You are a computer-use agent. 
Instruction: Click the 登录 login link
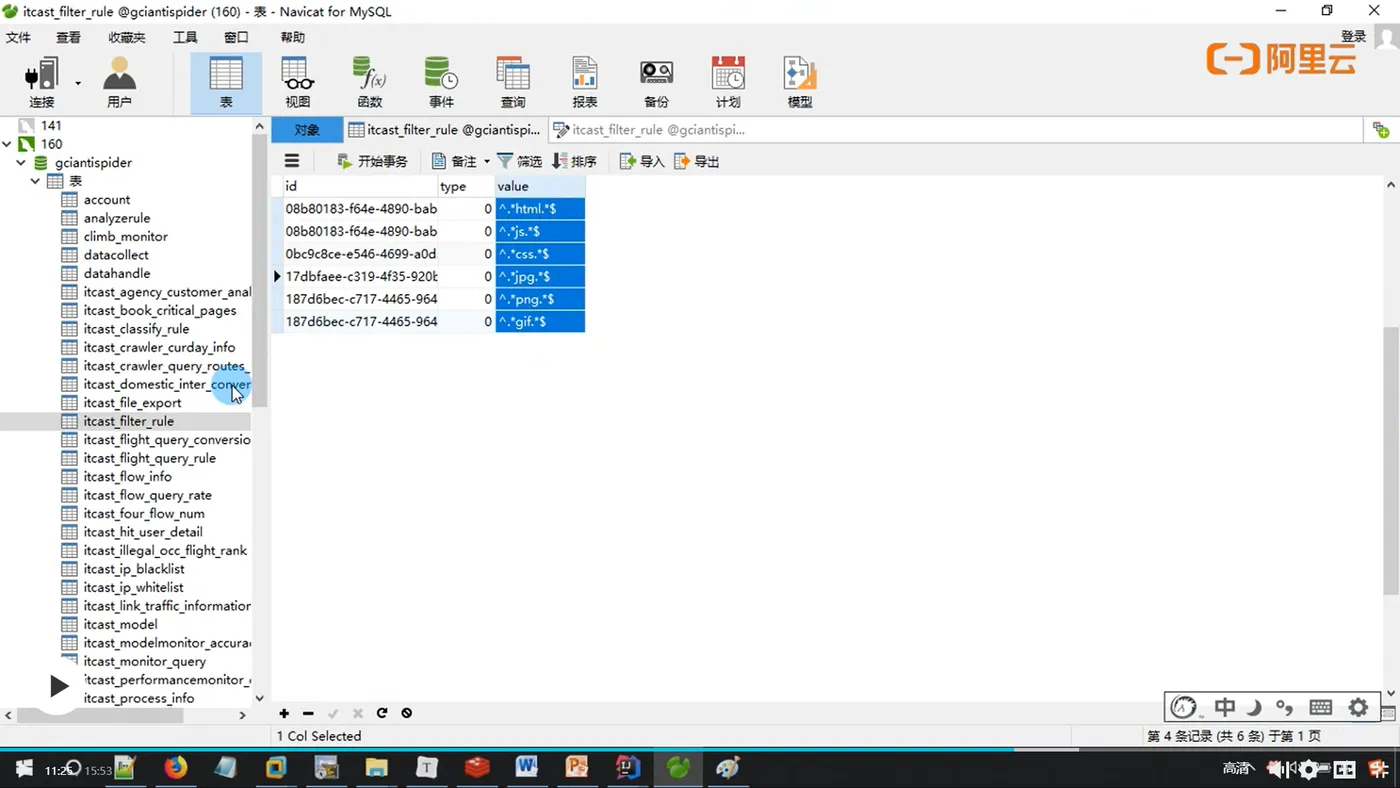point(1353,36)
